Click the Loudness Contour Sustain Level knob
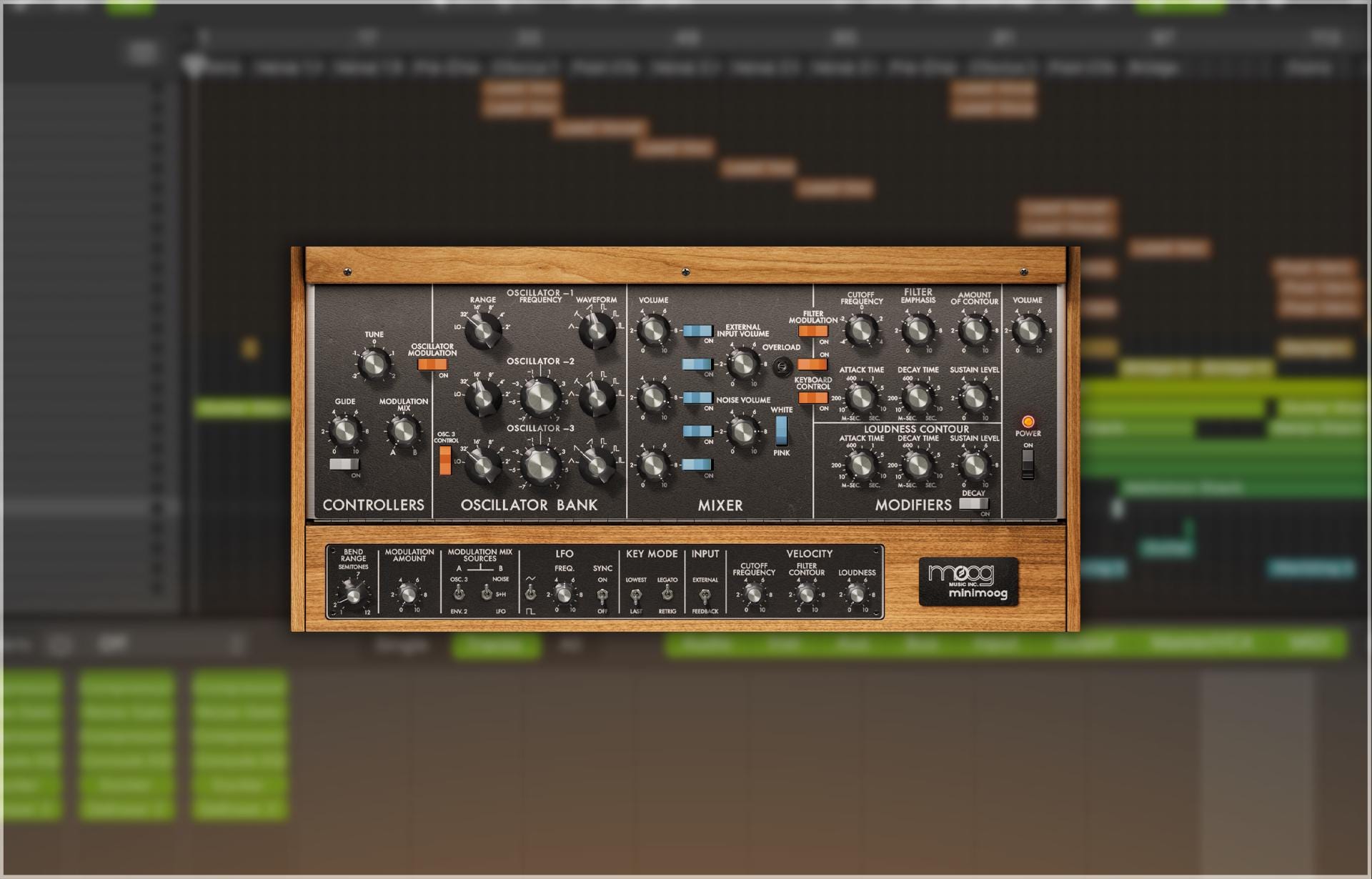The image size is (1372, 879). (x=973, y=465)
